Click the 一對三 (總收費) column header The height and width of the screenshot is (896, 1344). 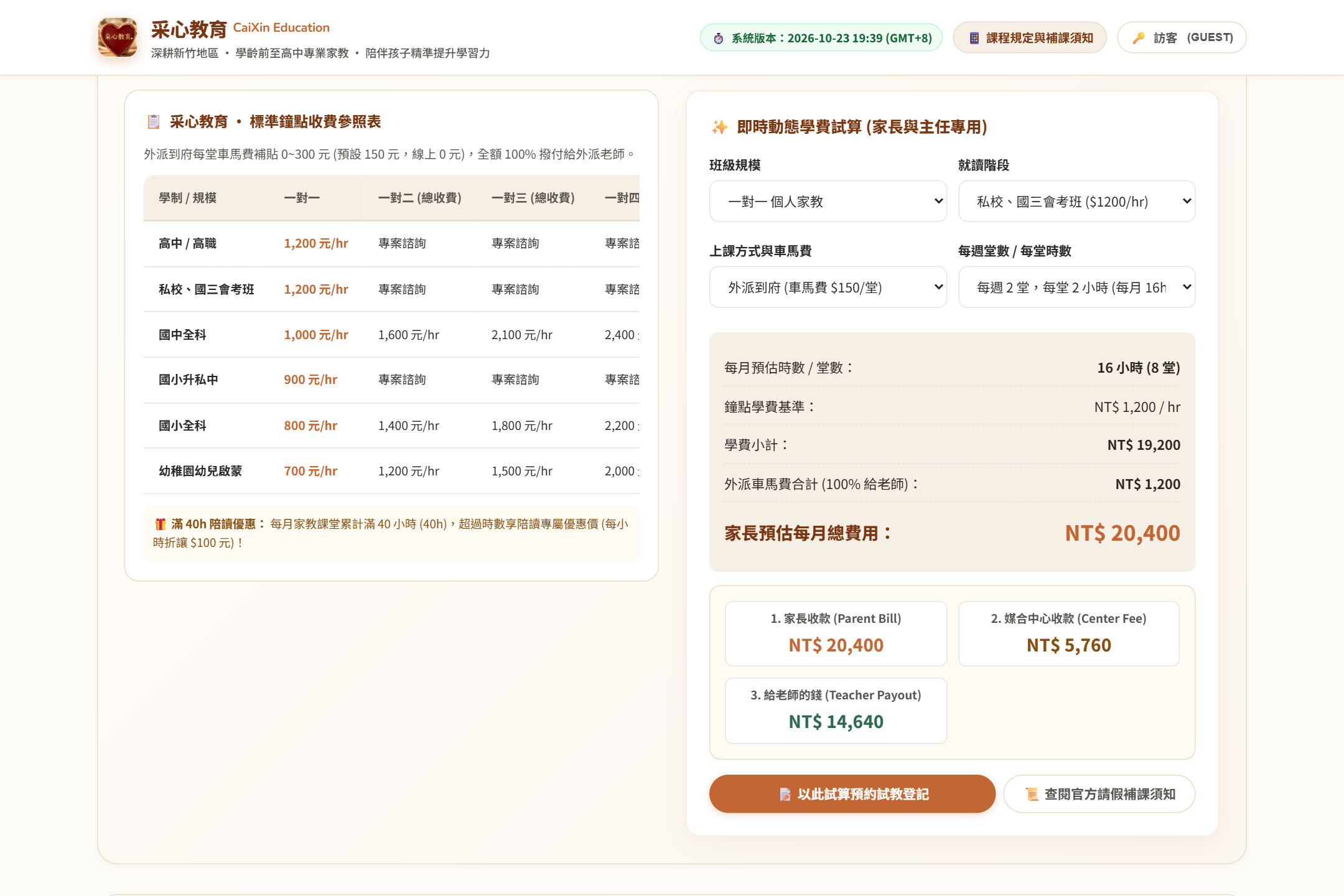coord(533,198)
